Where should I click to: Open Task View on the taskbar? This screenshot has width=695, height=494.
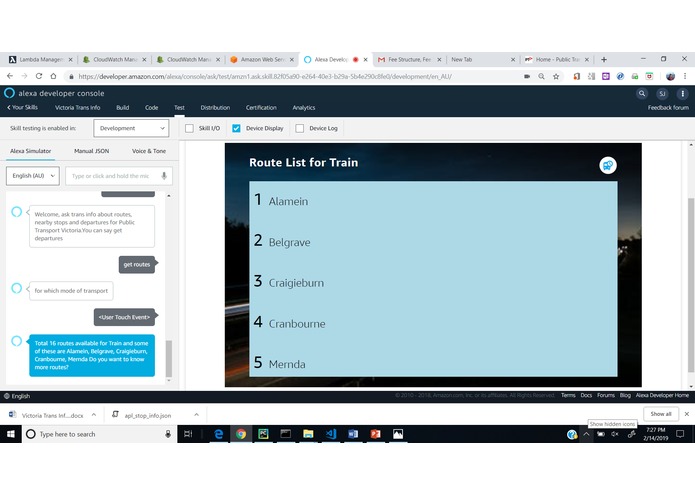(188, 434)
